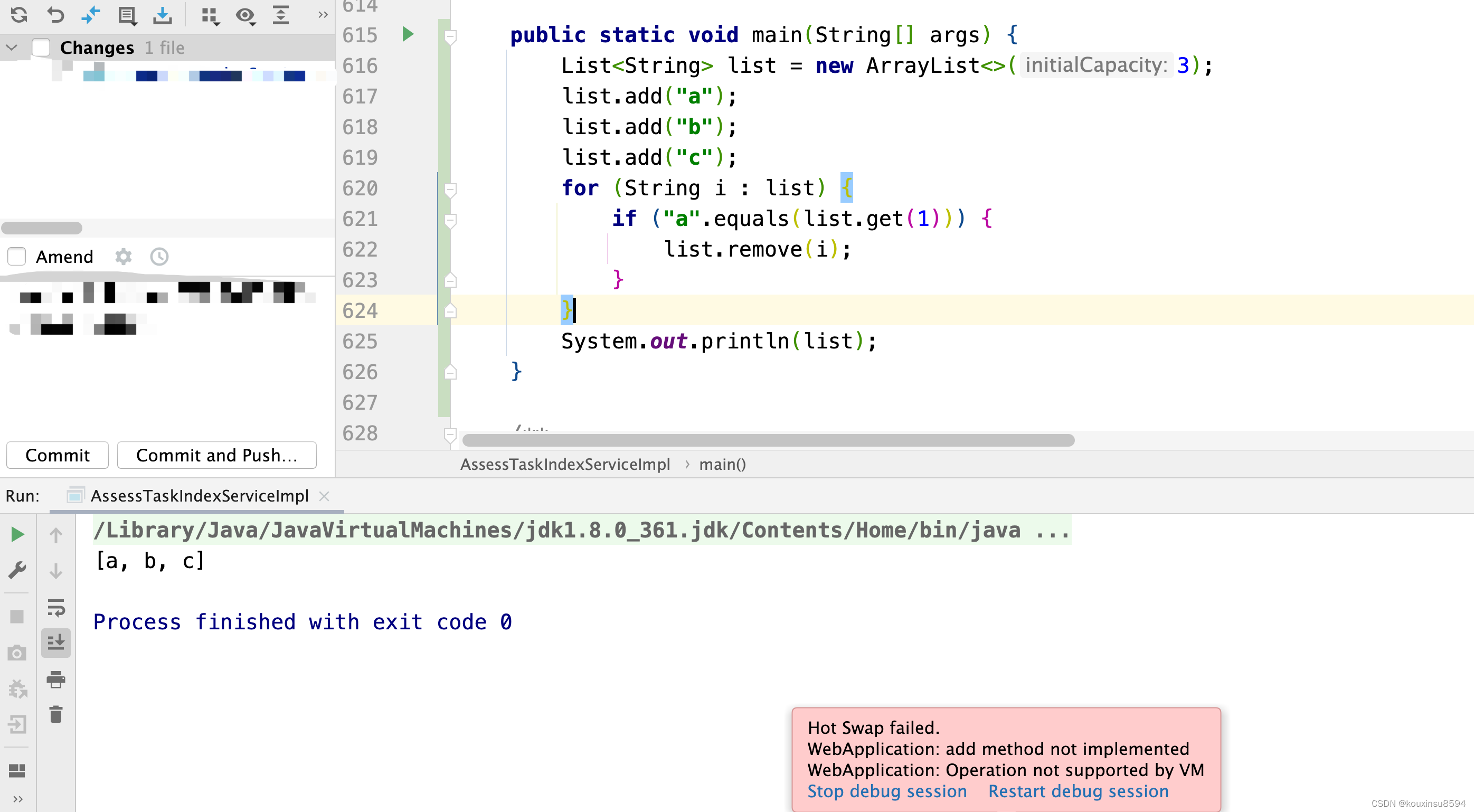
Task: Click the rollback undo arrow icon
Action: click(x=55, y=15)
